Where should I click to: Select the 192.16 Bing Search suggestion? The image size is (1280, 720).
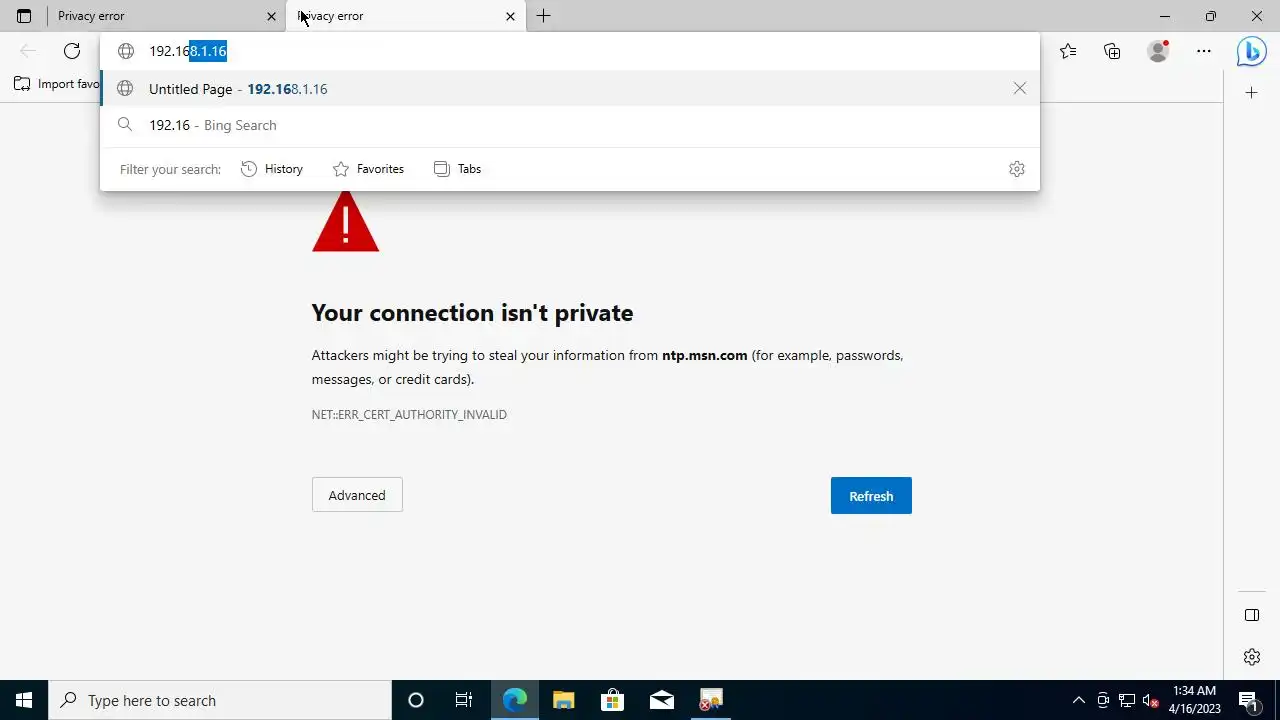570,125
